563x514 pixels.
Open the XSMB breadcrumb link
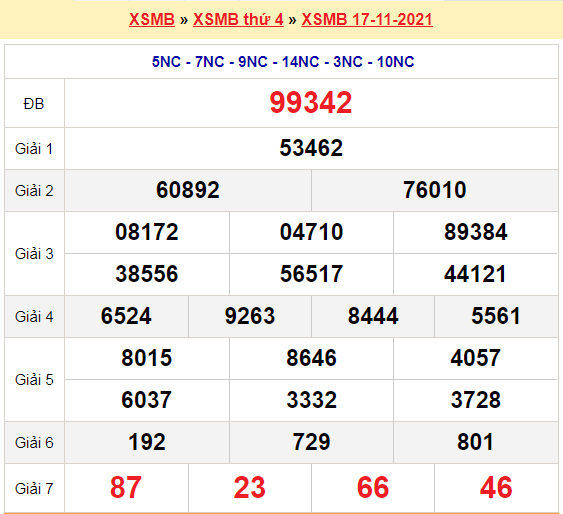tap(152, 19)
